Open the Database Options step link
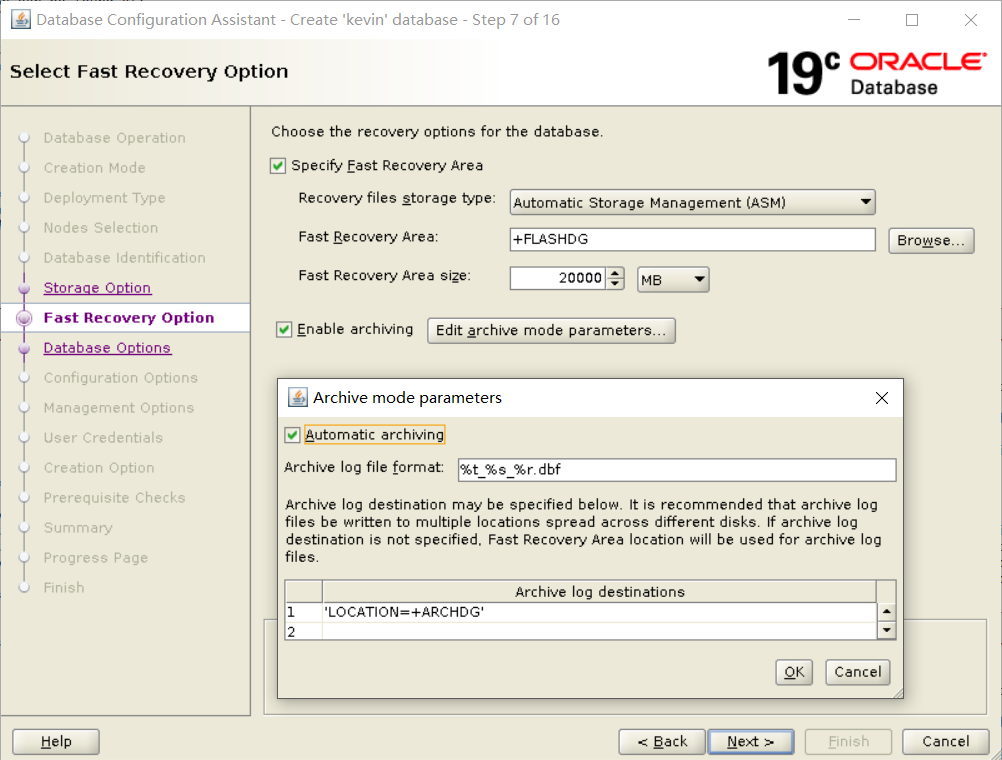This screenshot has height=760, width=1002. pyautogui.click(x=107, y=348)
